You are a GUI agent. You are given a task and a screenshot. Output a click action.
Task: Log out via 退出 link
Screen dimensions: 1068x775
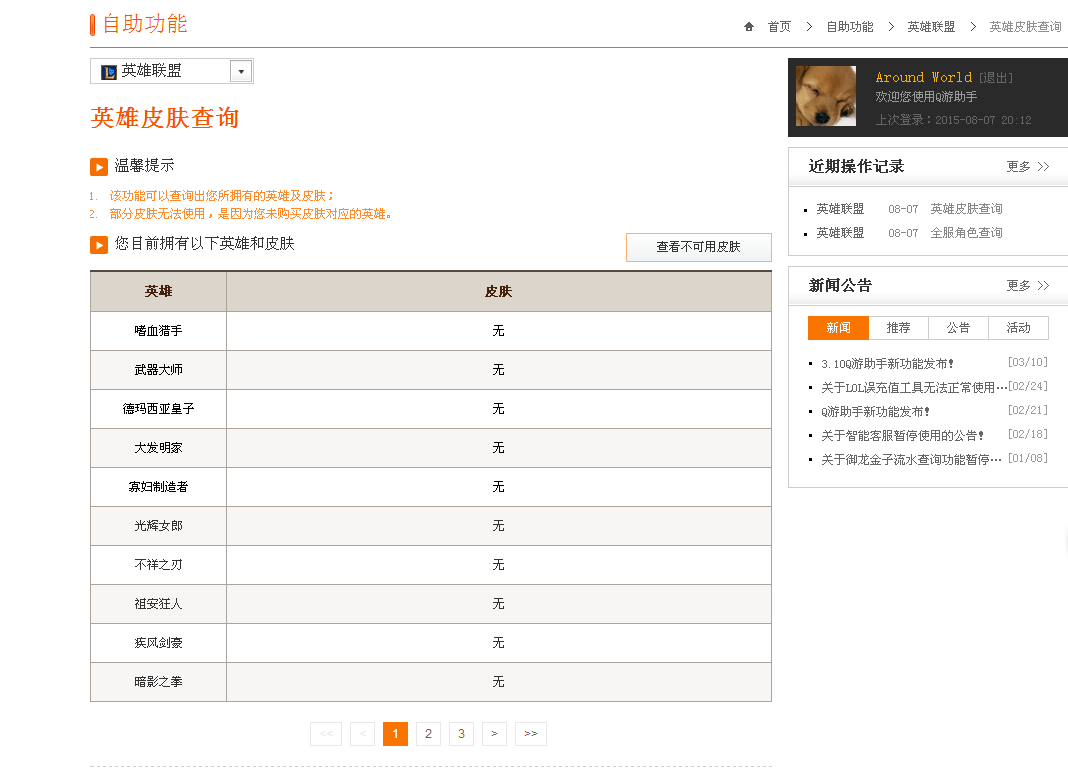pyautogui.click(x=996, y=78)
